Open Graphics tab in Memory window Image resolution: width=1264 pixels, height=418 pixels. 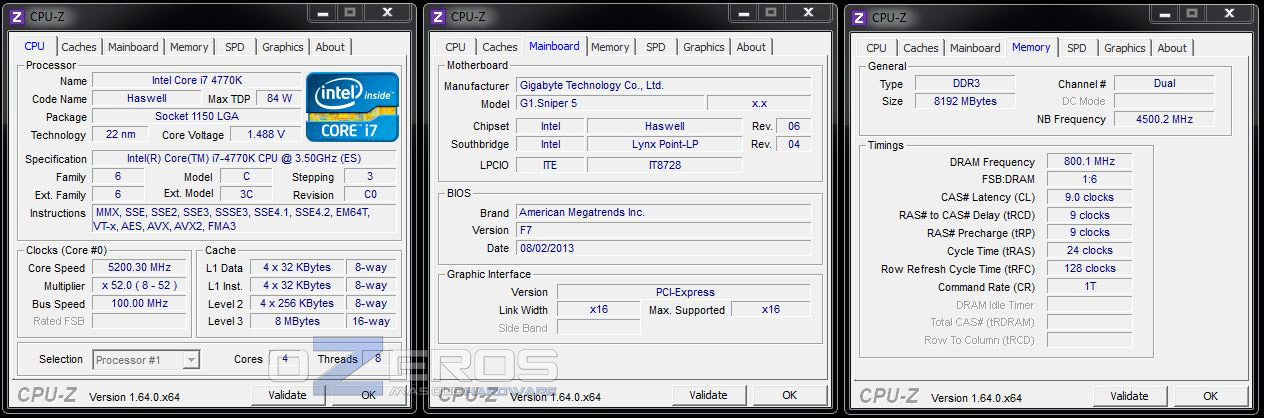[1125, 48]
